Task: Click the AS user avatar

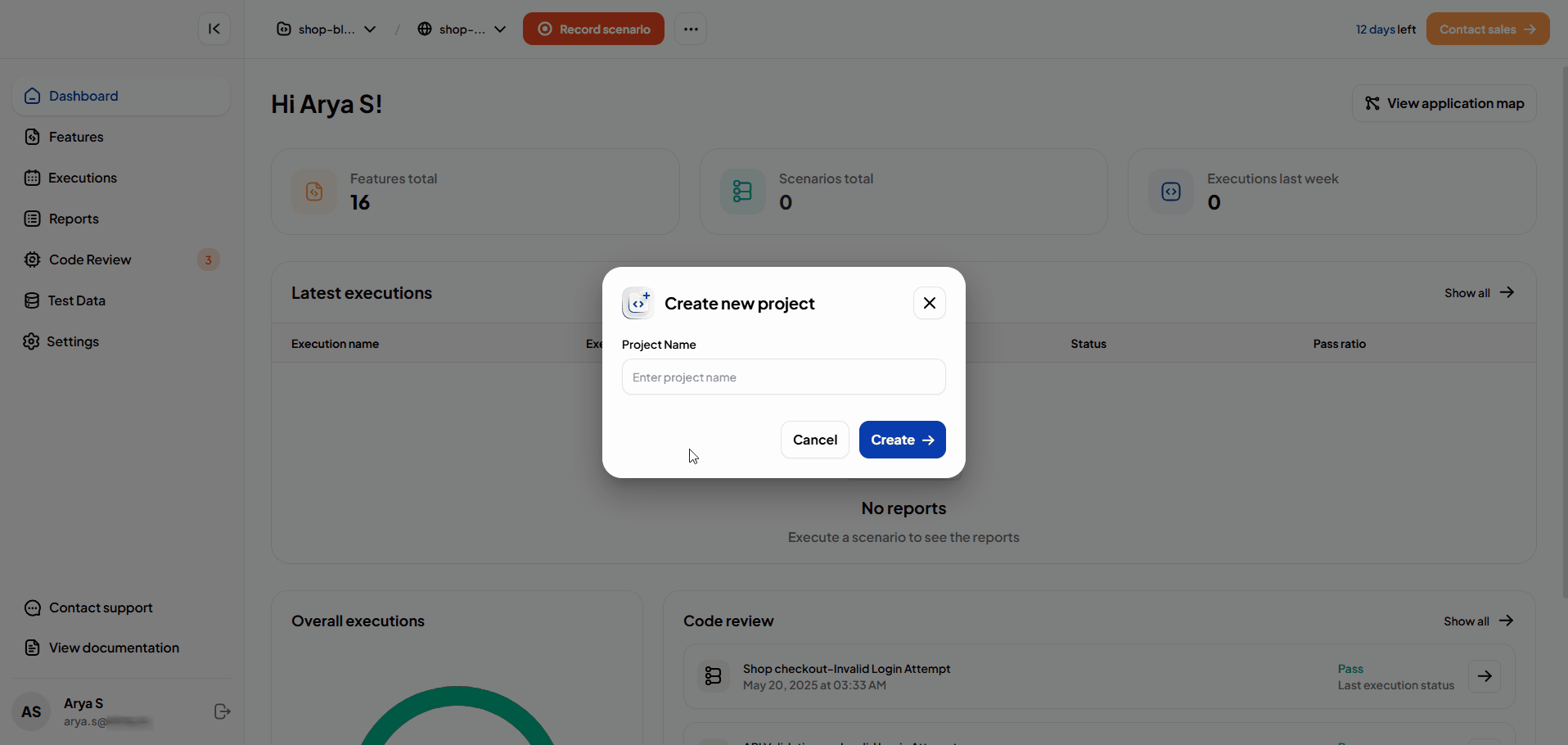Action: click(x=31, y=711)
